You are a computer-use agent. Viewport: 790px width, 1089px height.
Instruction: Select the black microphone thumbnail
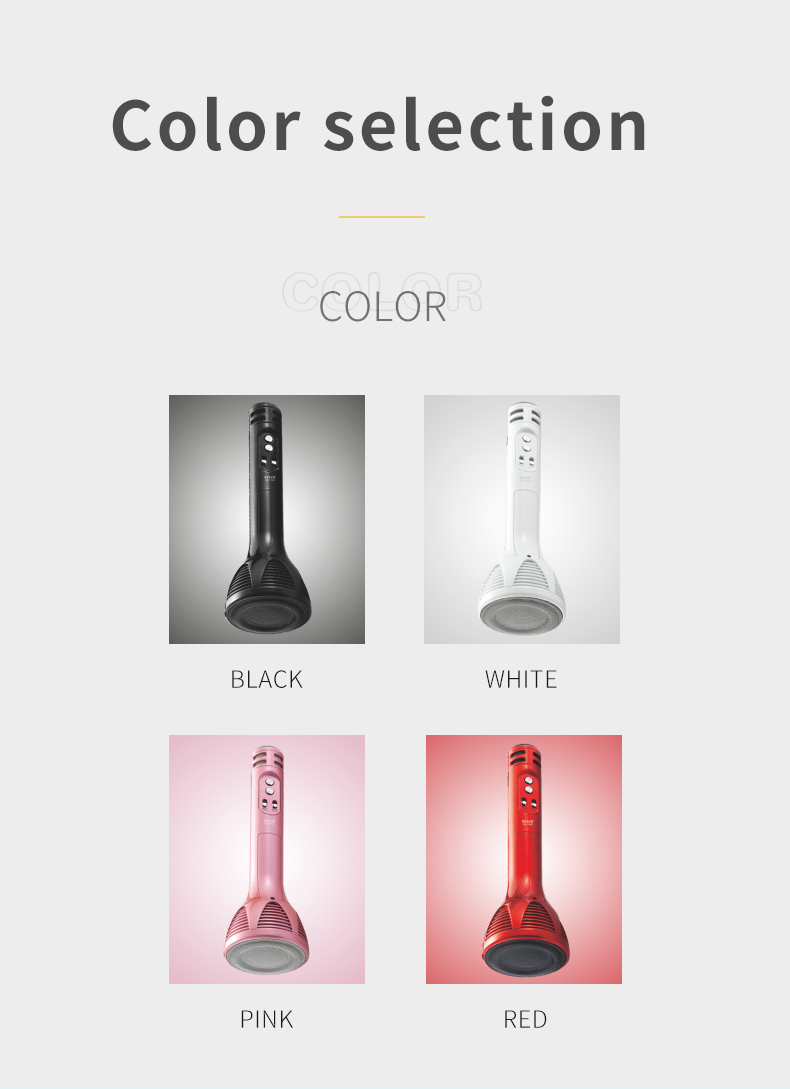coord(267,519)
